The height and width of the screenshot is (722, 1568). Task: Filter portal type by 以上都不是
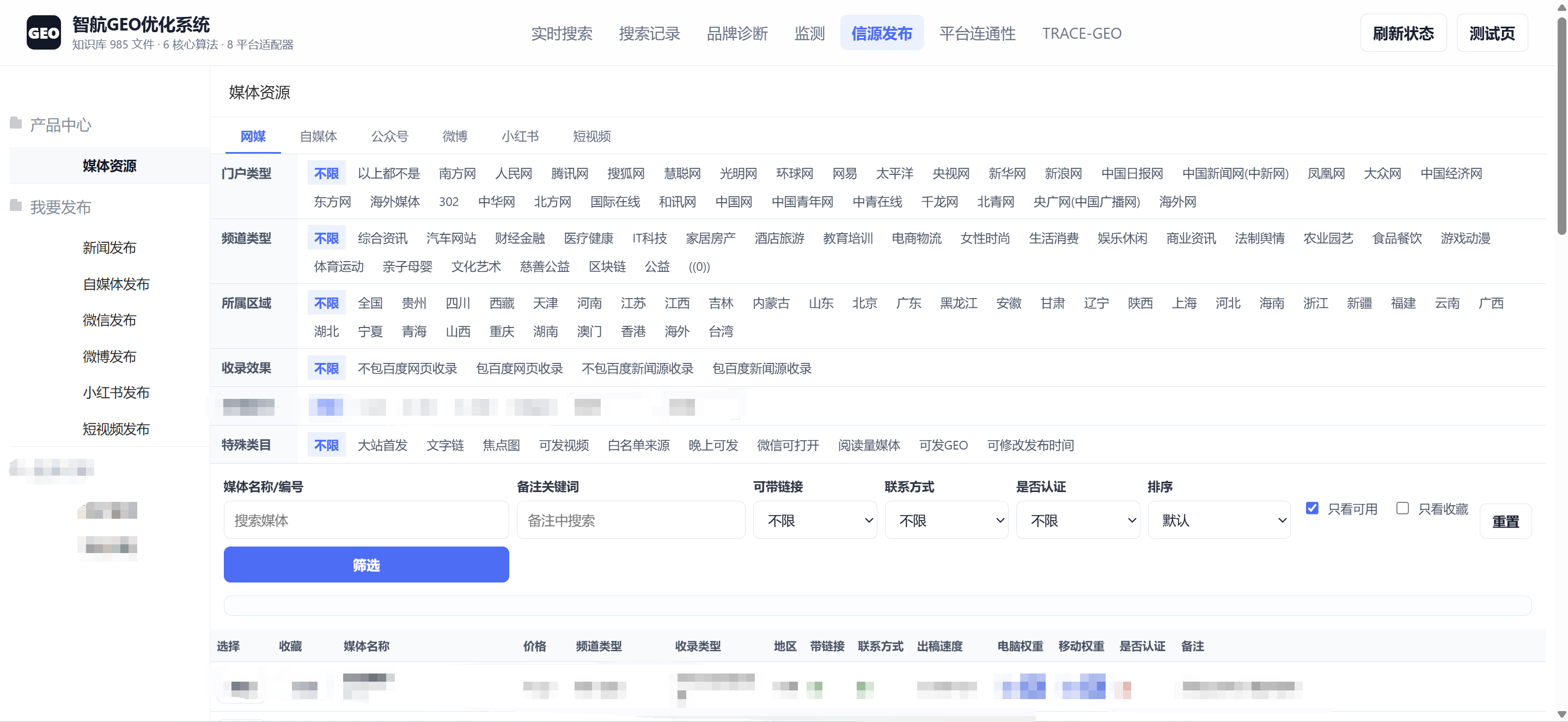(x=388, y=173)
